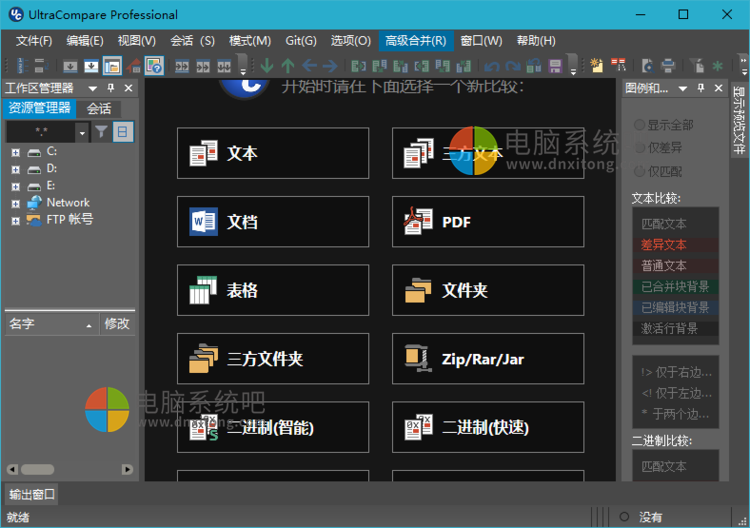Expand the D: drive node
This screenshot has width=750, height=528.
click(x=16, y=170)
